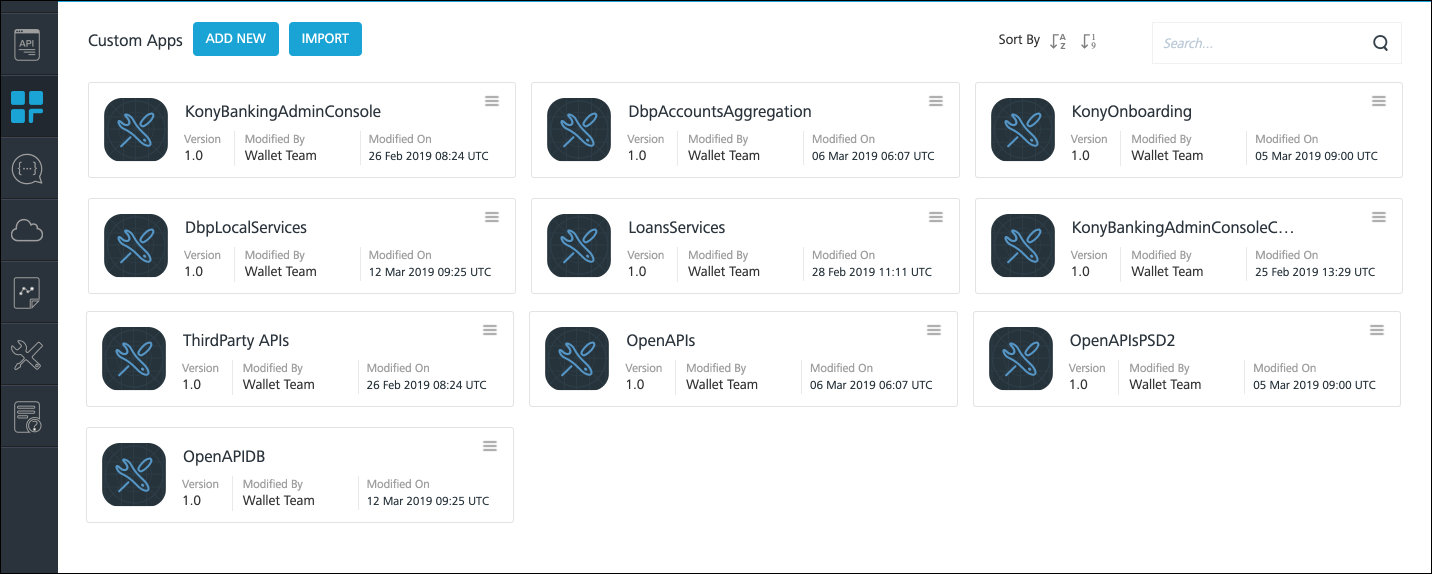Open the tools wrench sidebar icon
Image resolution: width=1432 pixels, height=574 pixels.
(x=28, y=355)
